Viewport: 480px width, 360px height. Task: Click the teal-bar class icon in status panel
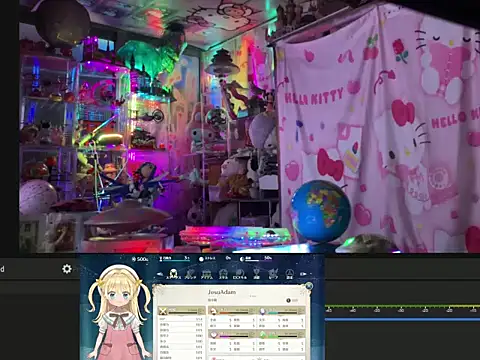click(263, 311)
